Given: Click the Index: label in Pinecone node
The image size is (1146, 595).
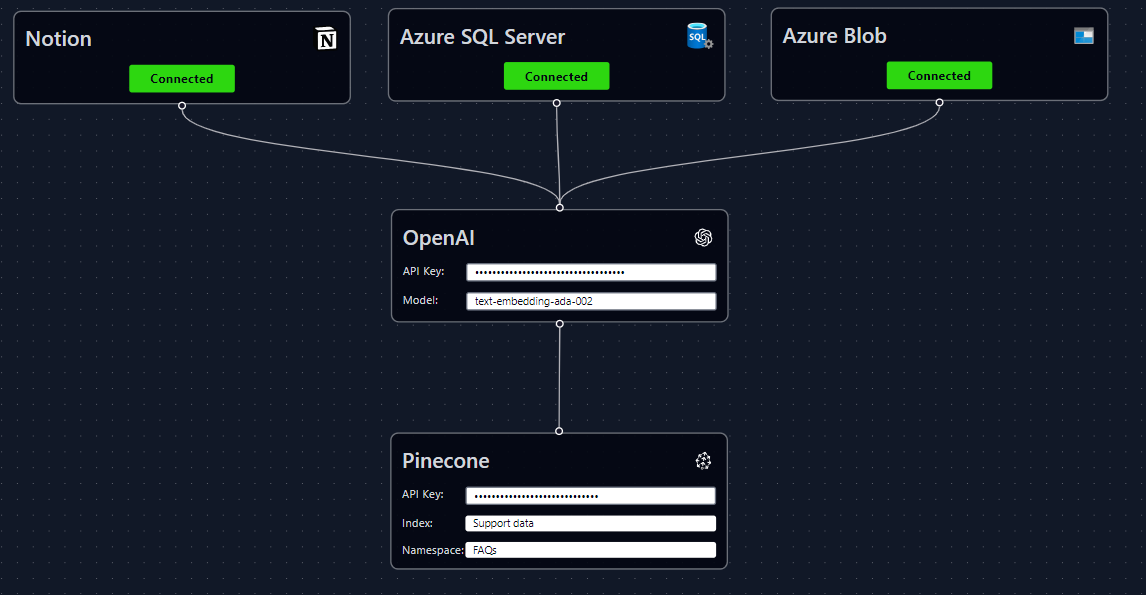Looking at the screenshot, I should click(x=417, y=523).
